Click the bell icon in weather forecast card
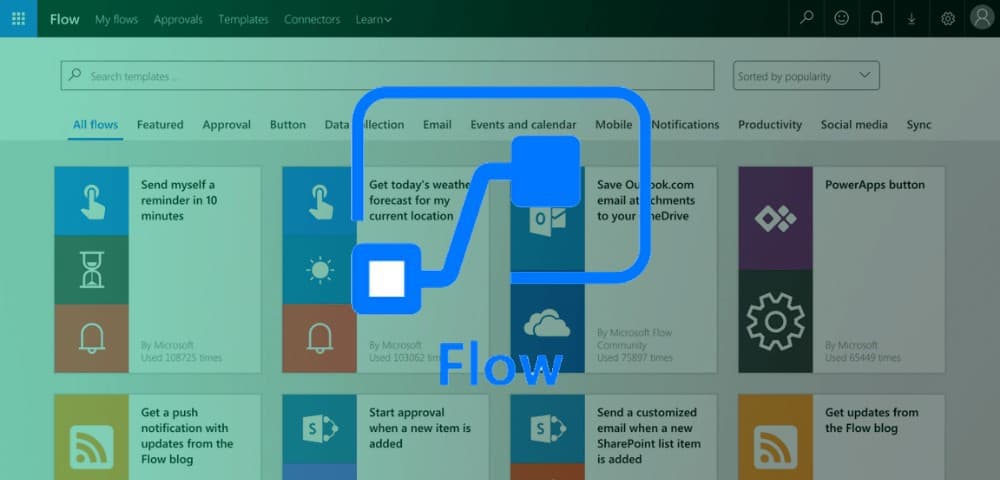Image resolution: width=1000 pixels, height=480 pixels. coord(320,338)
